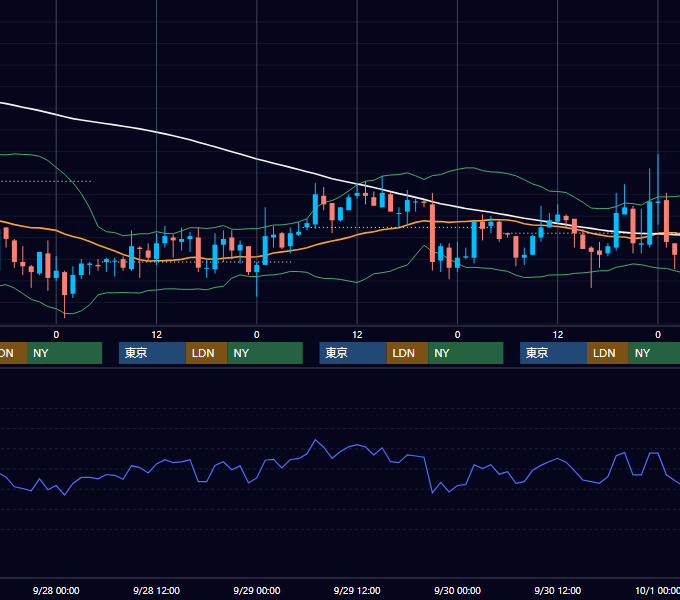Click the LDN session block on 9/28
Image resolution: width=680 pixels, height=600 pixels.
(206, 353)
